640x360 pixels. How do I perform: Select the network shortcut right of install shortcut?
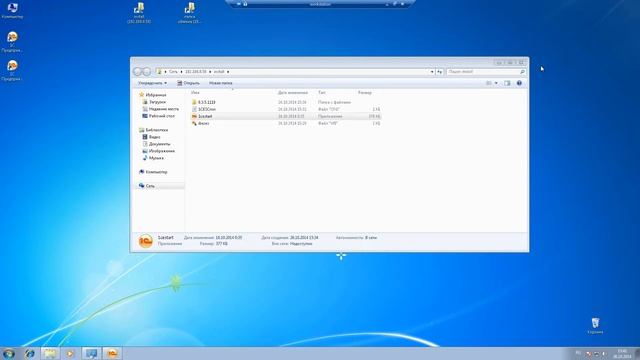tap(189, 13)
